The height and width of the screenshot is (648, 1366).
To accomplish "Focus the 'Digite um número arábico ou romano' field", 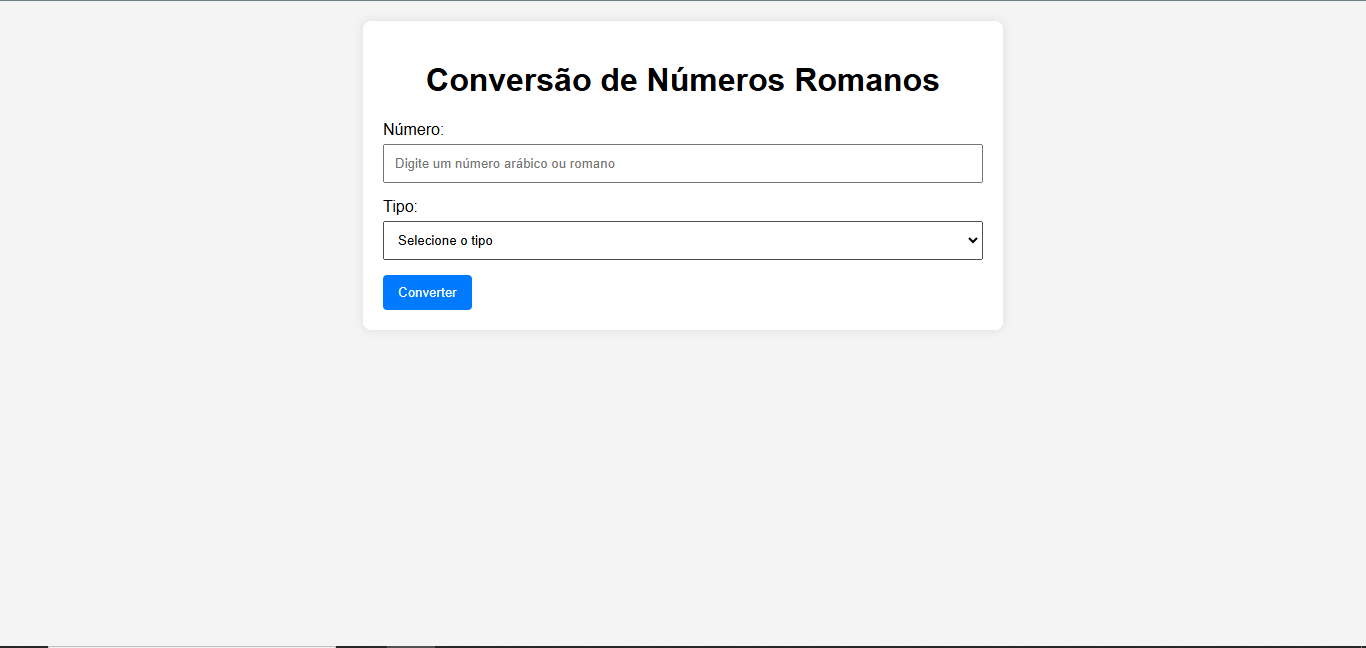I will coord(683,163).
